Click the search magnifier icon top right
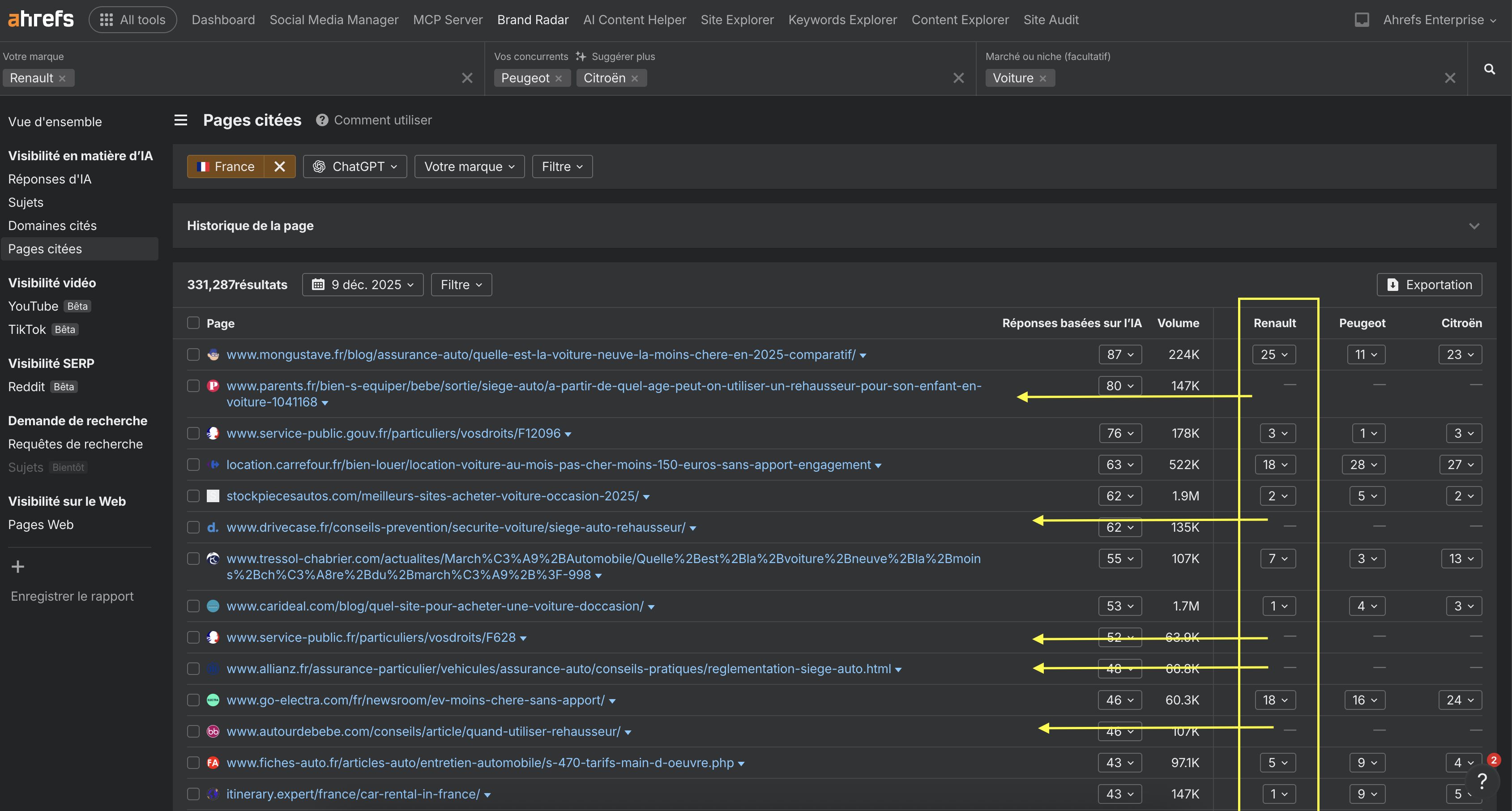Image resolution: width=1512 pixels, height=811 pixels. (1490, 68)
